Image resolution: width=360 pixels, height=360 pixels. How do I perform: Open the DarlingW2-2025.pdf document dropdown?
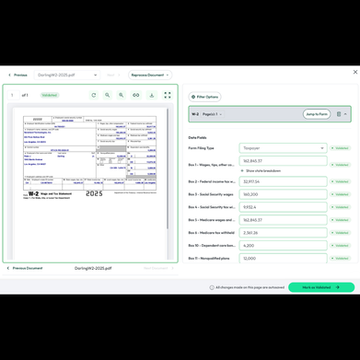coord(67,75)
